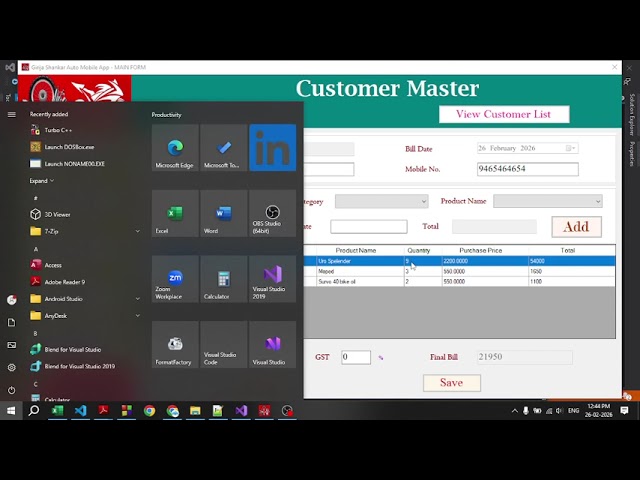This screenshot has width=640, height=480.
Task: Click the 1100 total cell
Action: point(572,281)
